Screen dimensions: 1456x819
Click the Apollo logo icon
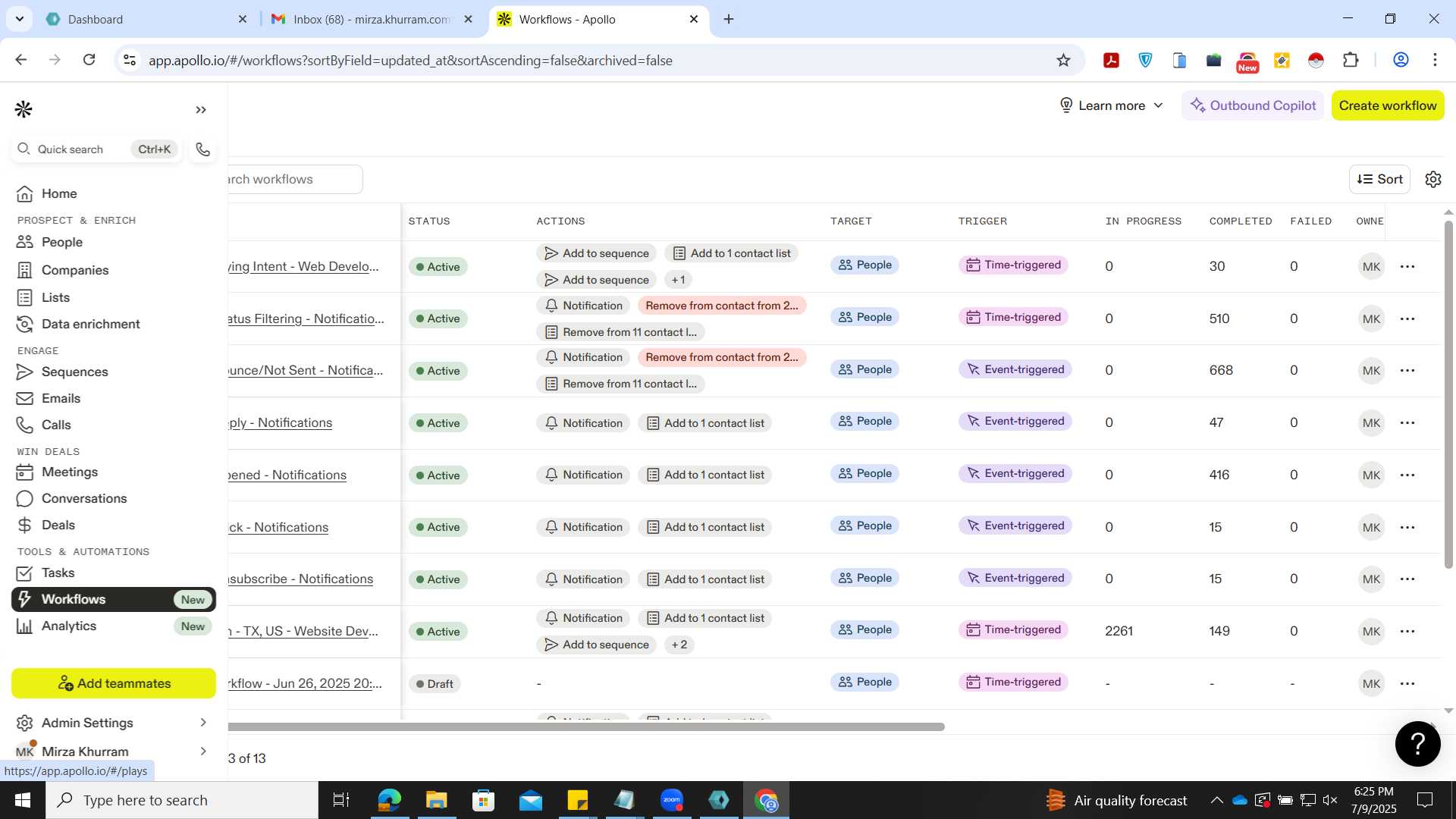(24, 109)
